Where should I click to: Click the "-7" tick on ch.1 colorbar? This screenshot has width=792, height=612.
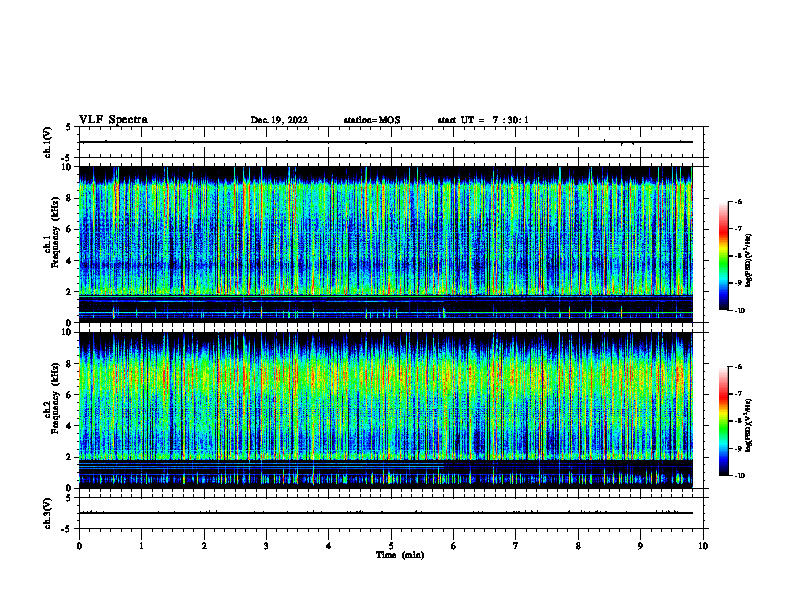[x=738, y=229]
